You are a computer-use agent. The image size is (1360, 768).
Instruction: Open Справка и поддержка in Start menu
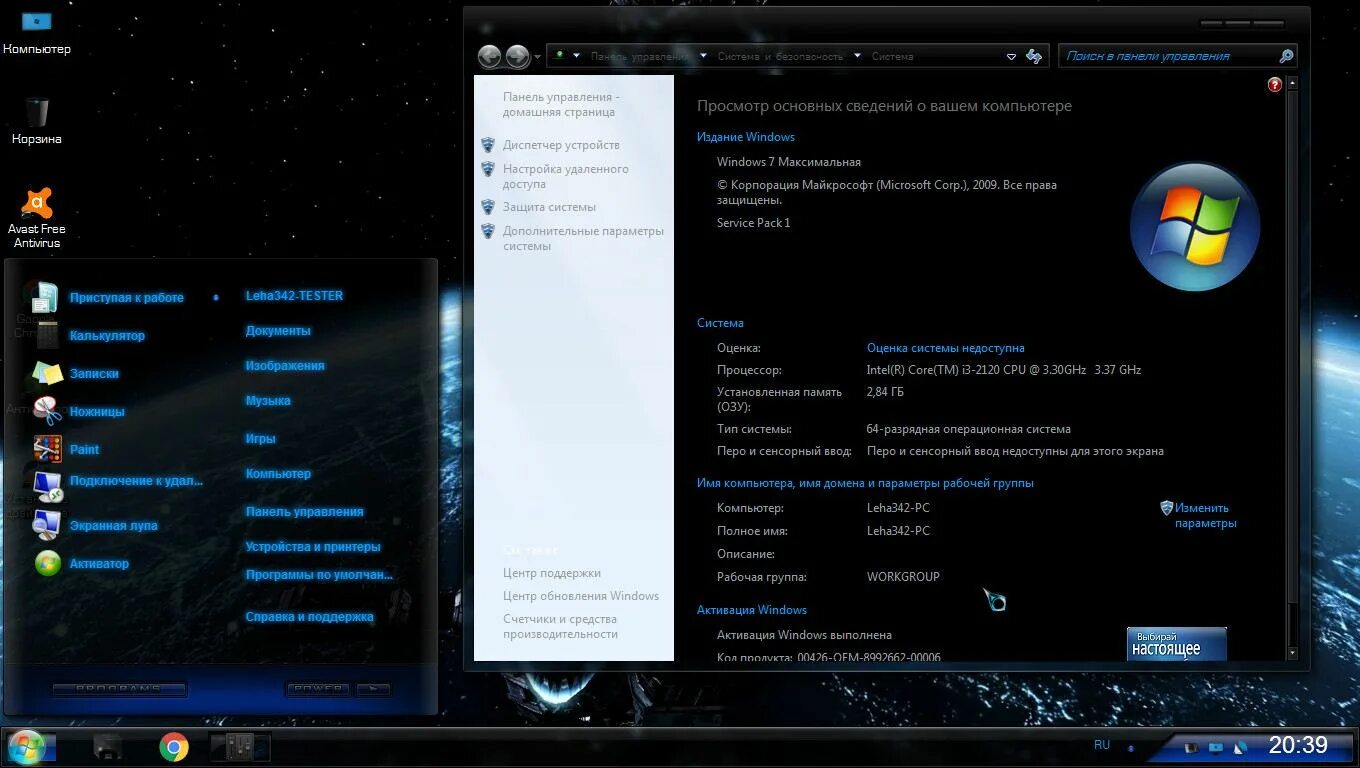309,617
